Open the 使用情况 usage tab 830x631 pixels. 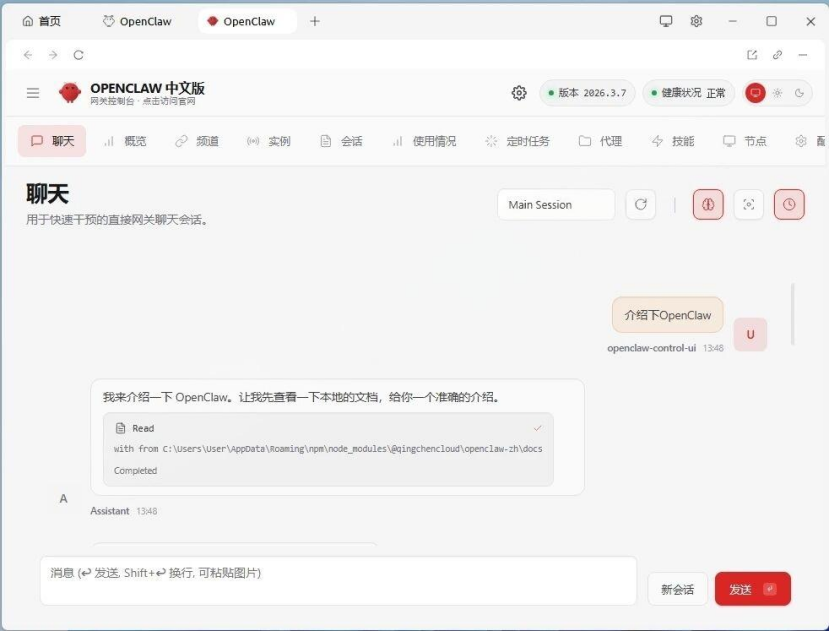[x=424, y=141]
